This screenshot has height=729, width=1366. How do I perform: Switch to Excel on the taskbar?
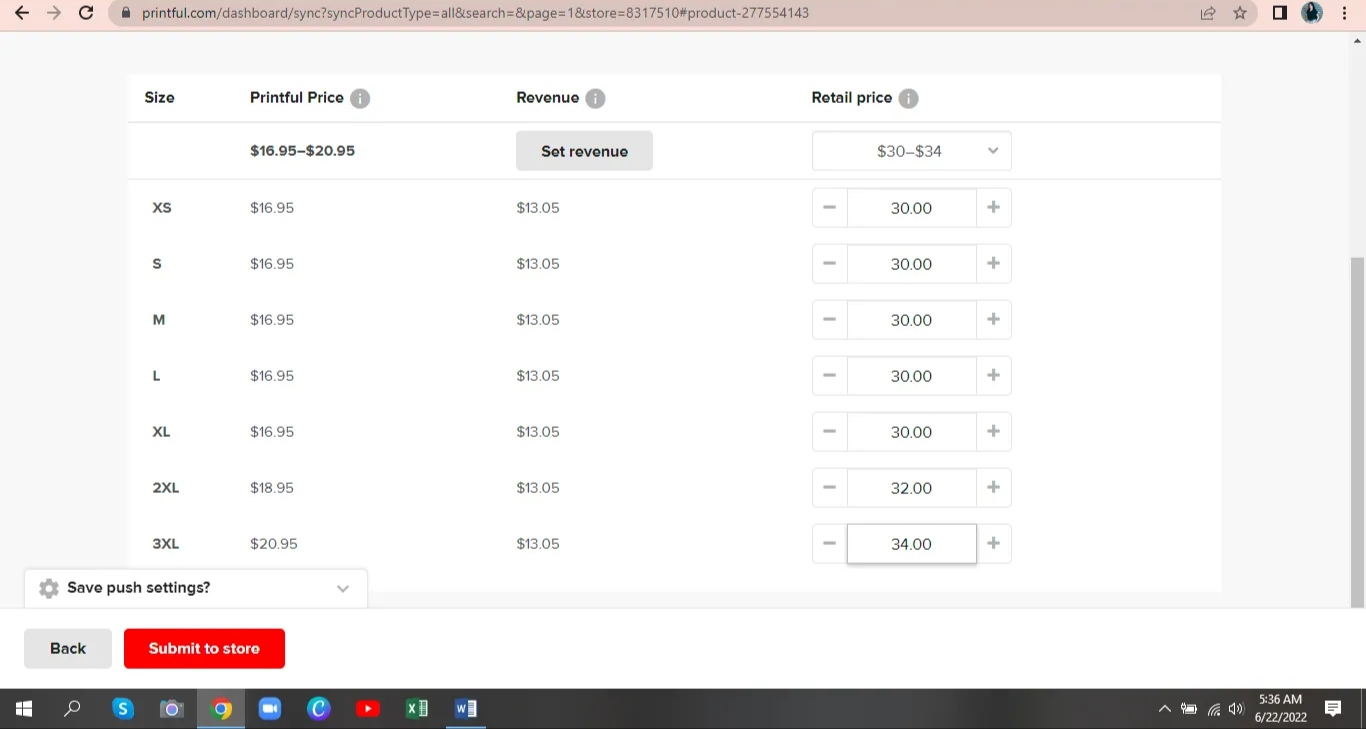click(x=417, y=709)
